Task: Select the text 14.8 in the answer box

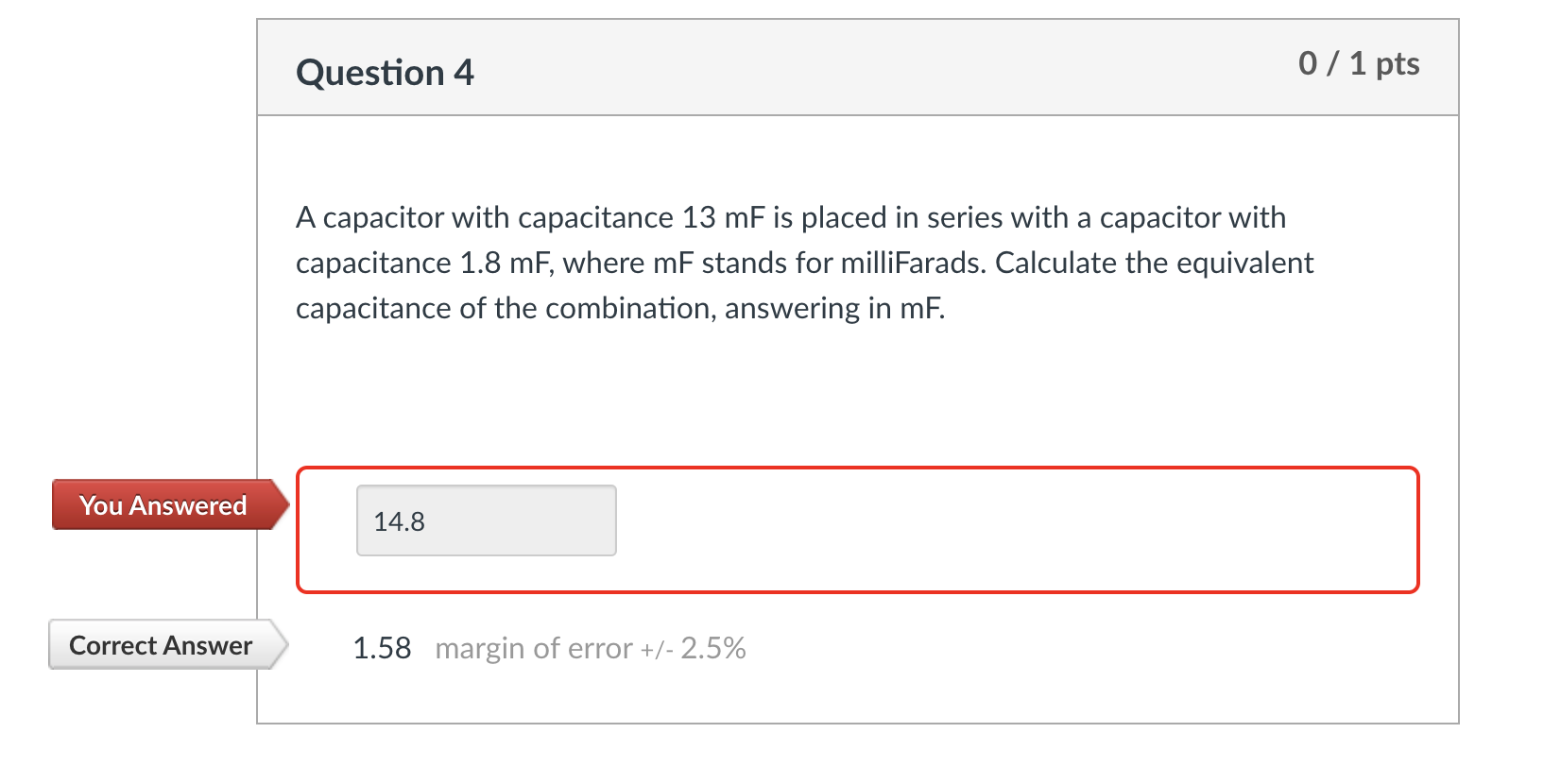Action: (399, 520)
